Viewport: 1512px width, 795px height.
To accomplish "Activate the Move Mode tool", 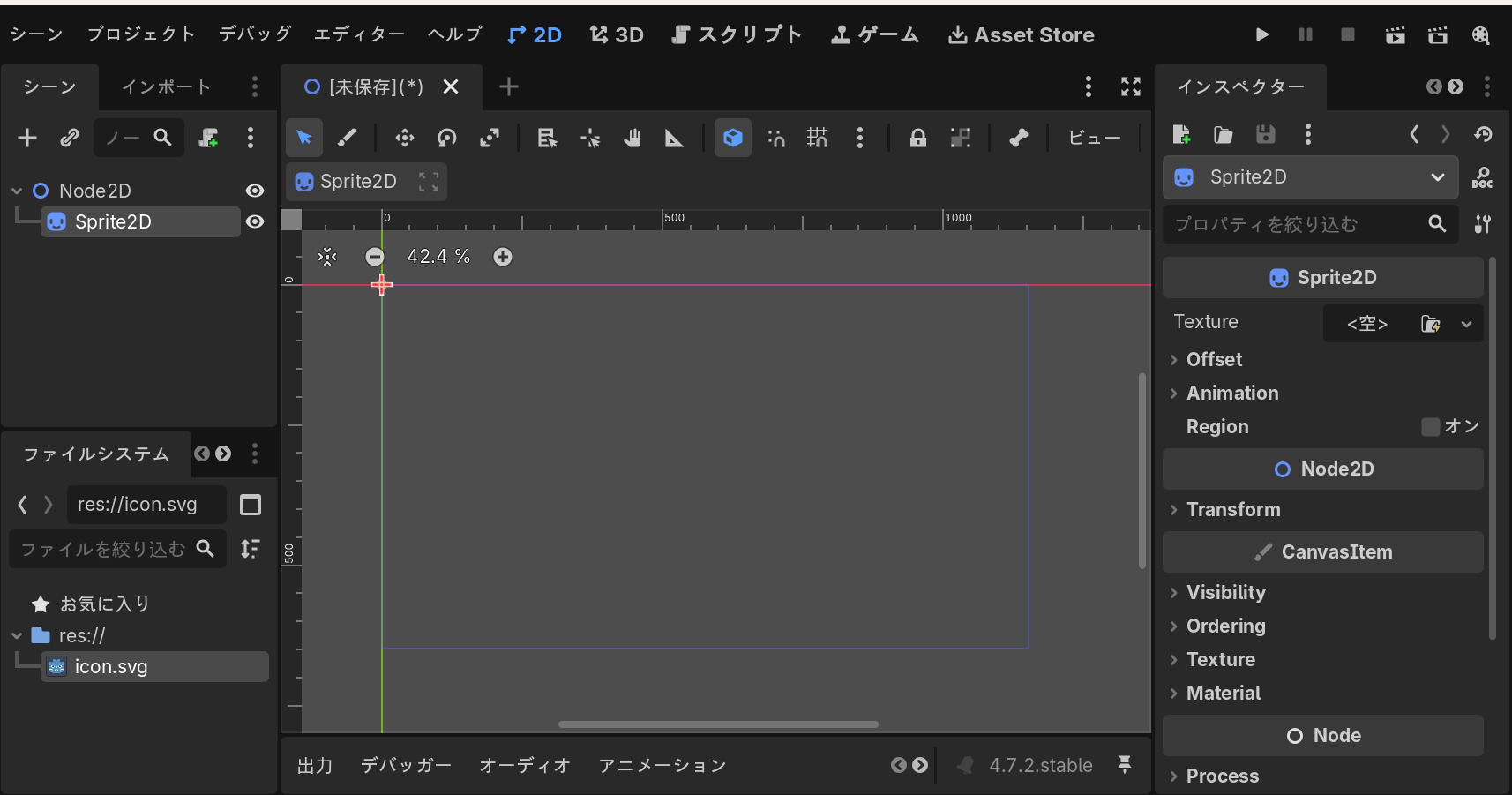I will tap(405, 138).
